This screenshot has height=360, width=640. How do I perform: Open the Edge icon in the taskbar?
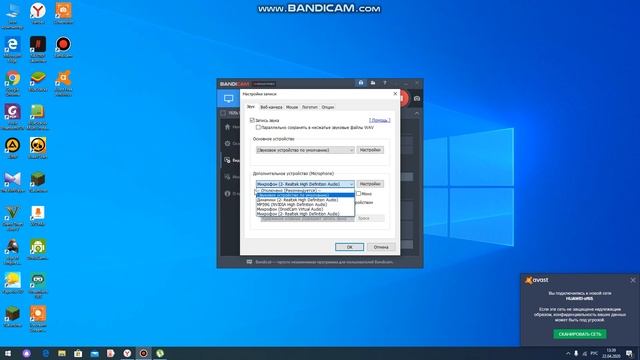point(46,353)
